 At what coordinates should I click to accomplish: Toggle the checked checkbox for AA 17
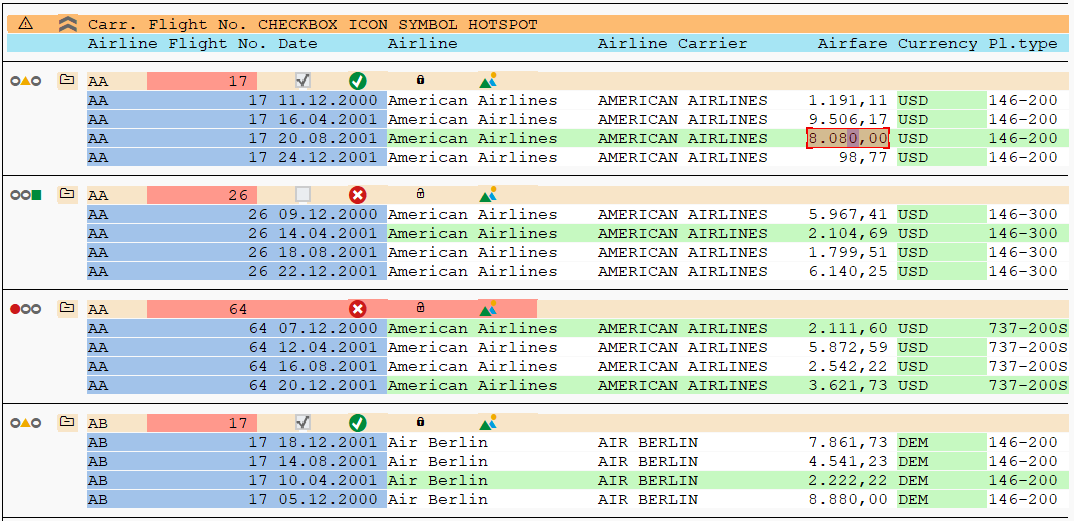pos(303,81)
